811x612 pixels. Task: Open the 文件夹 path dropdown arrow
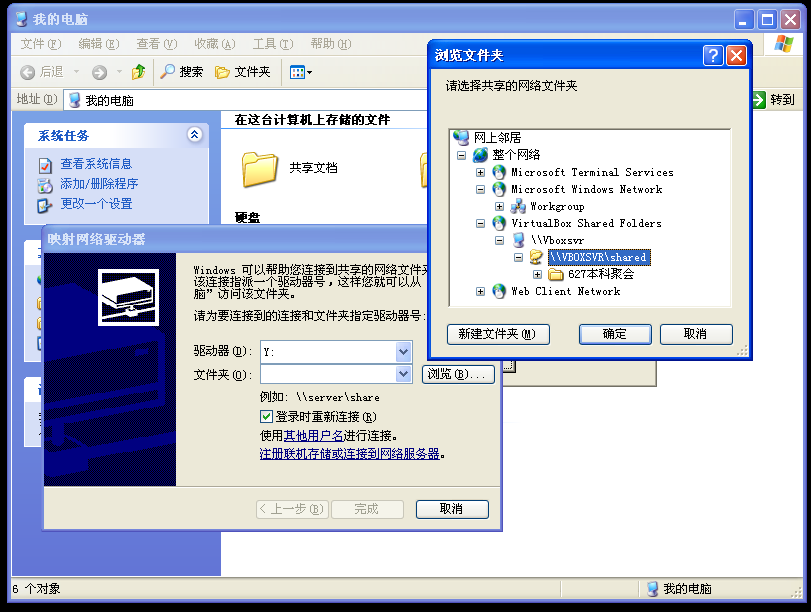[403, 374]
